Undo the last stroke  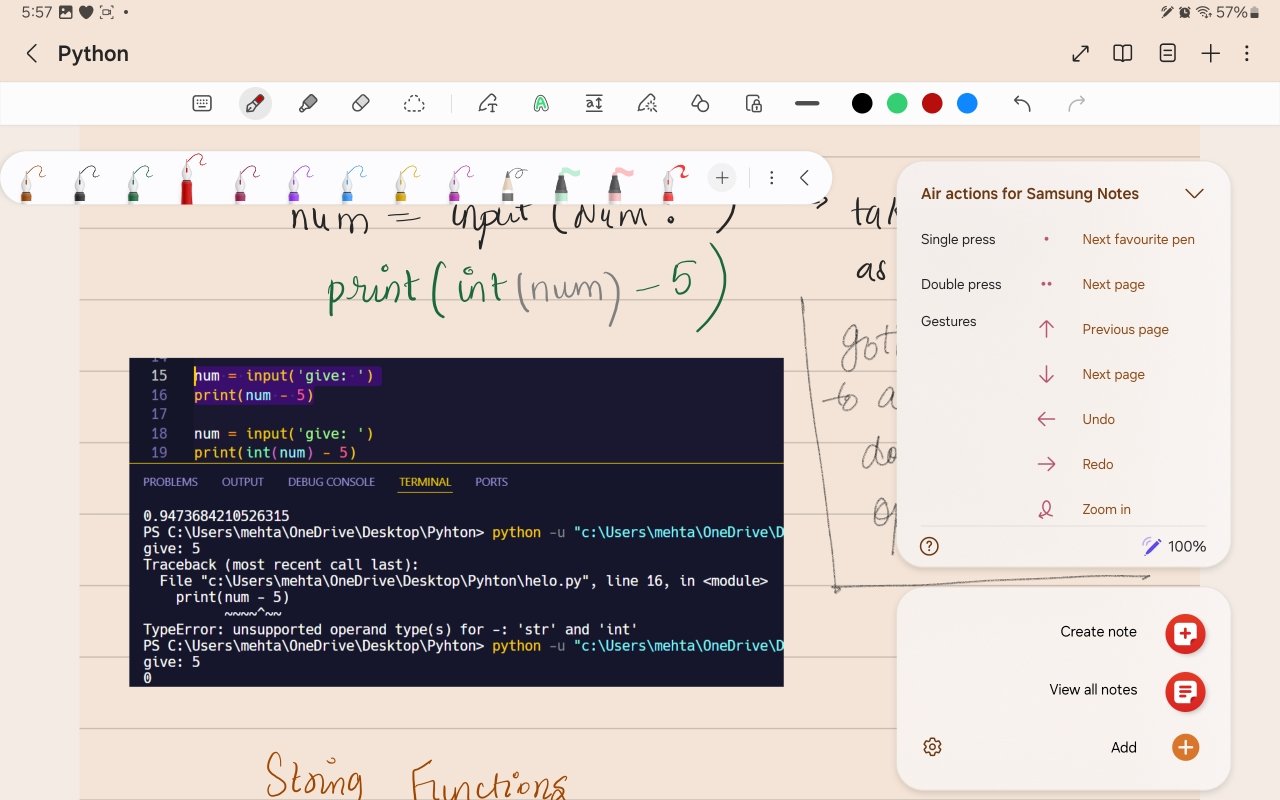click(1022, 103)
